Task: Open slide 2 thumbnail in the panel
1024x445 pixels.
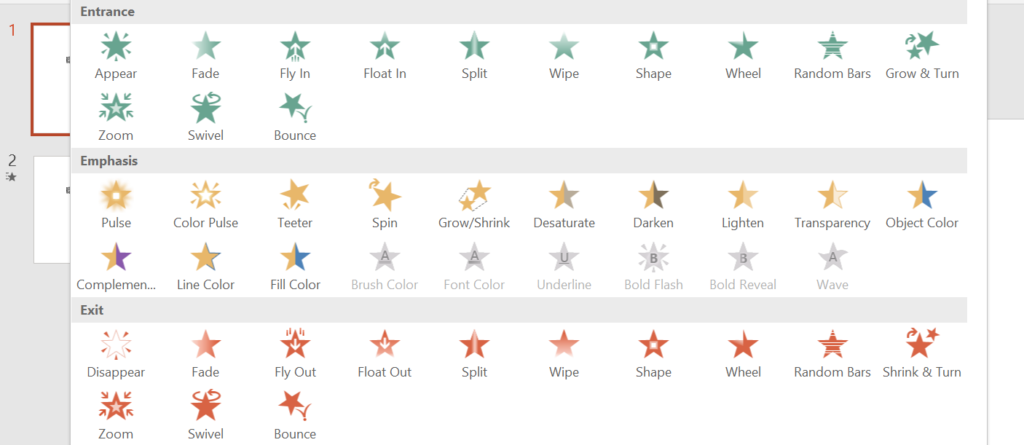Action: tap(52, 210)
